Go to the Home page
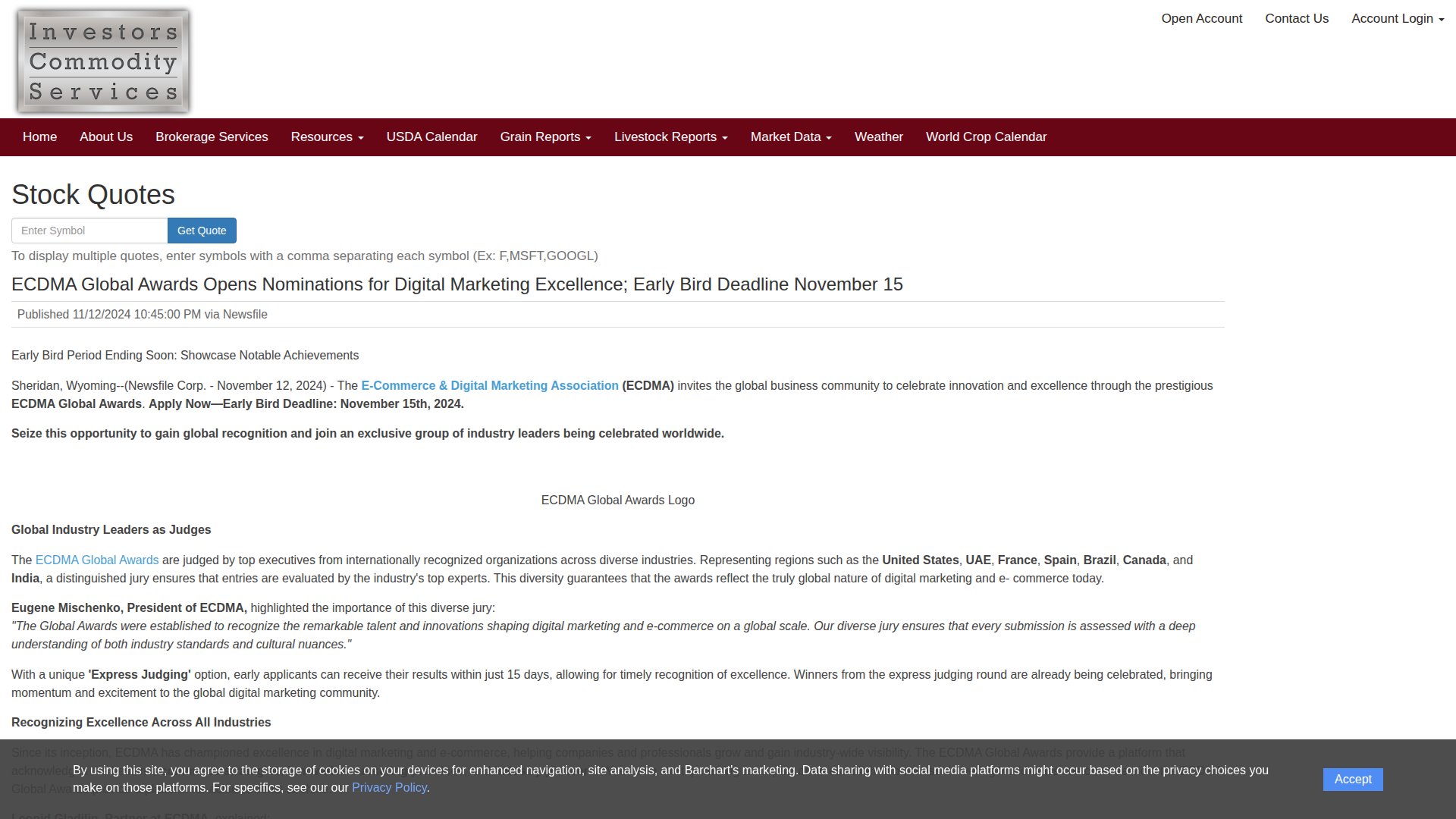This screenshot has height=819, width=1456. 39,137
